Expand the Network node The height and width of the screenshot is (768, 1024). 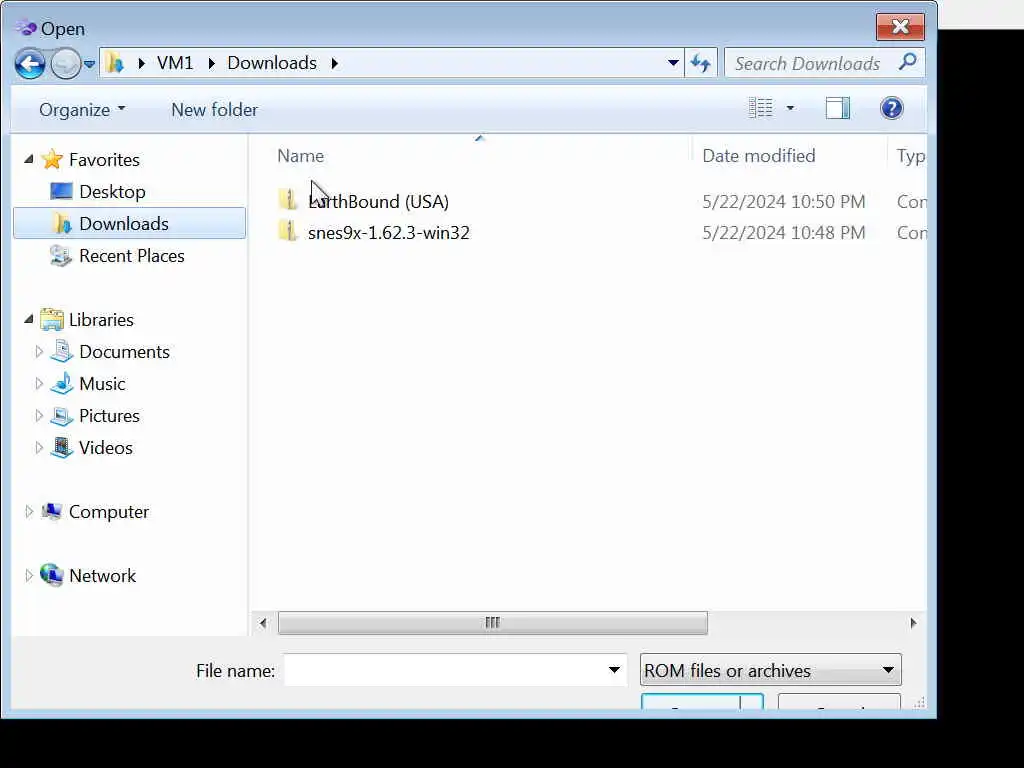(x=29, y=575)
